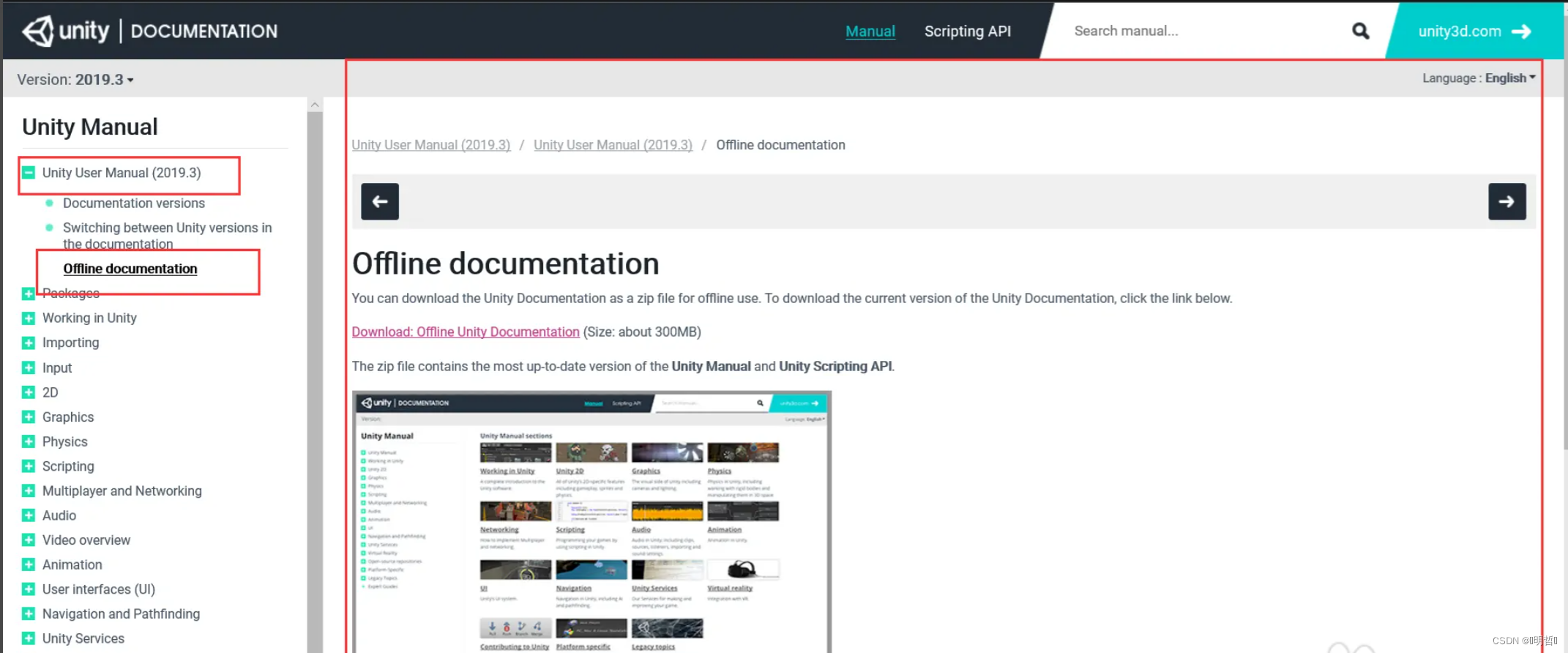Click the search magnifier icon
This screenshot has width=1568, height=653.
[x=1360, y=31]
